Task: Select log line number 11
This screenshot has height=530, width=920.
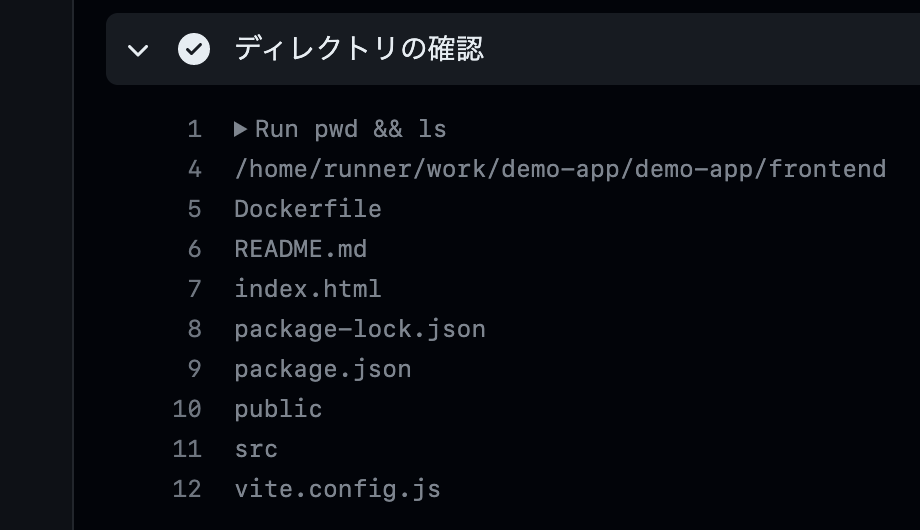Action: (187, 448)
